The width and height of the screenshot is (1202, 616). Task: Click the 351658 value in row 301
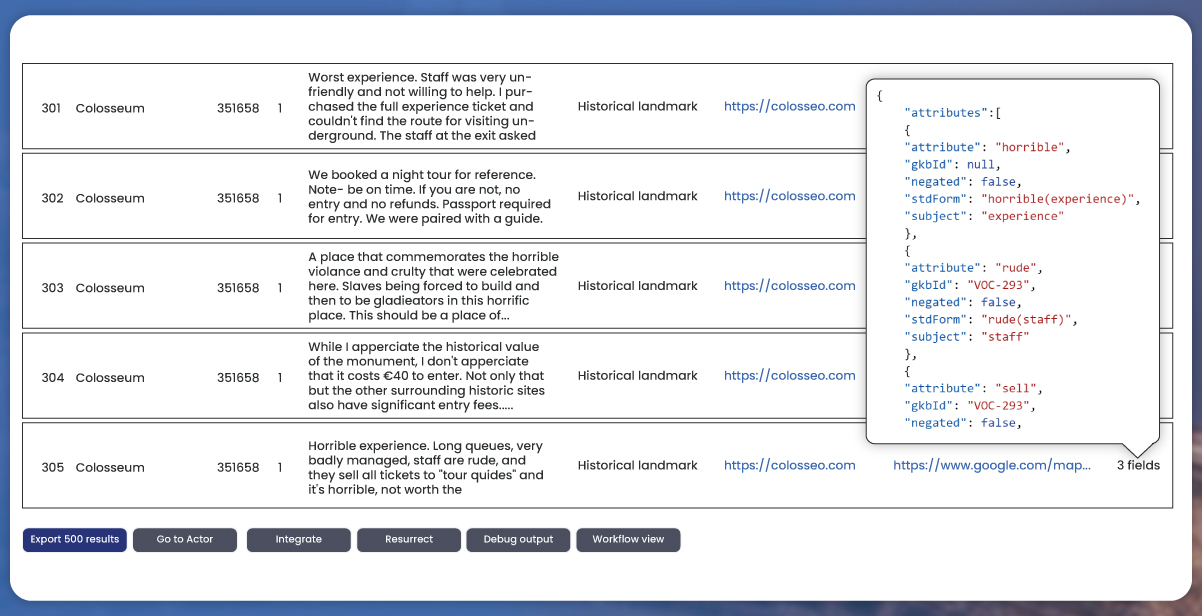[x=238, y=108]
